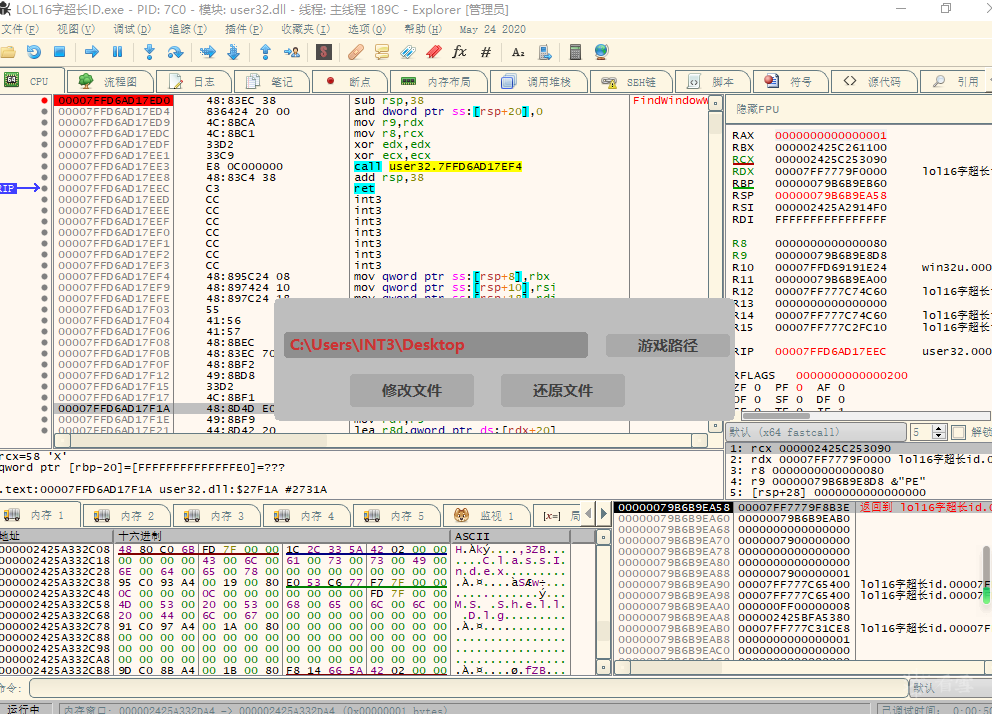
Task: Switch to the Breakpoints (断点) tab
Action: pyautogui.click(x=349, y=81)
